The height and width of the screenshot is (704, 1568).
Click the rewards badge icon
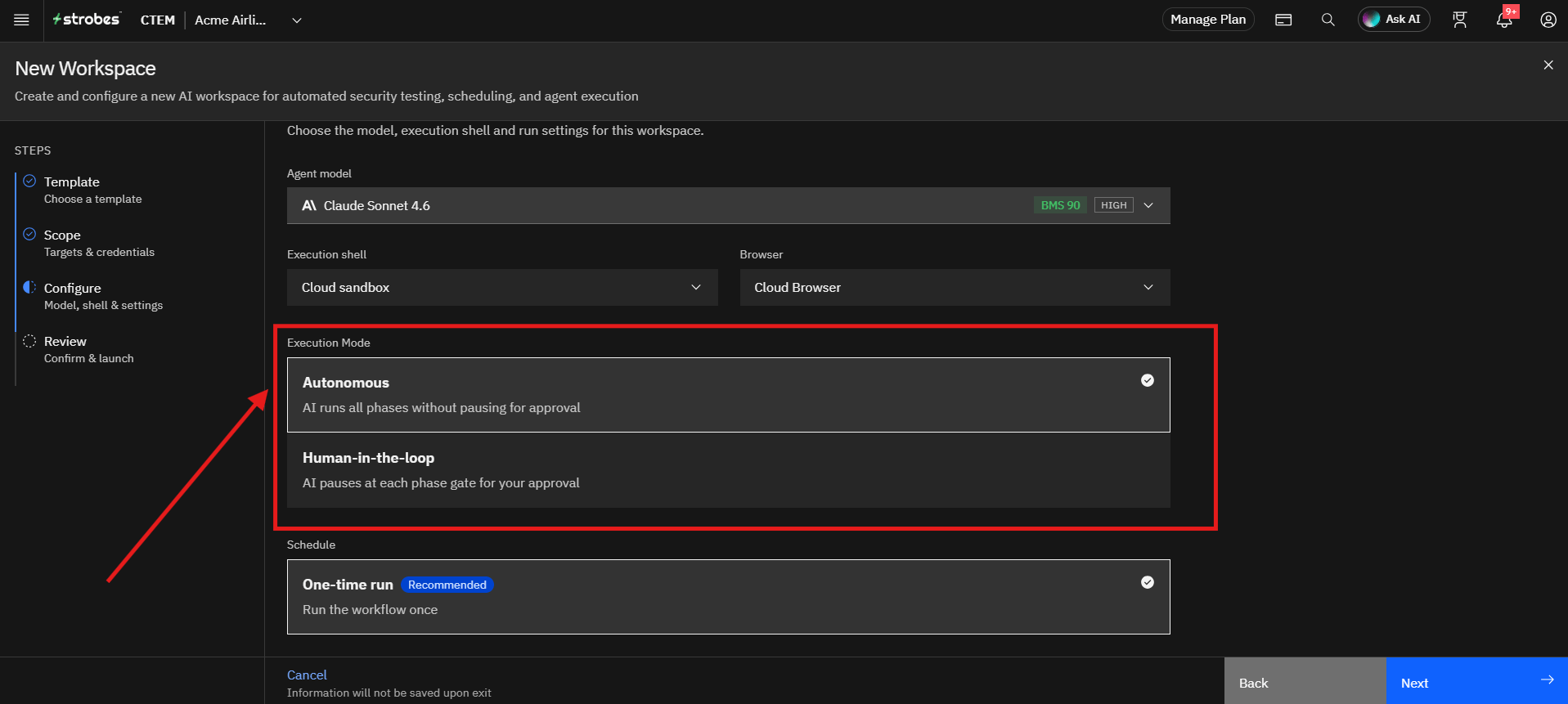click(1460, 20)
